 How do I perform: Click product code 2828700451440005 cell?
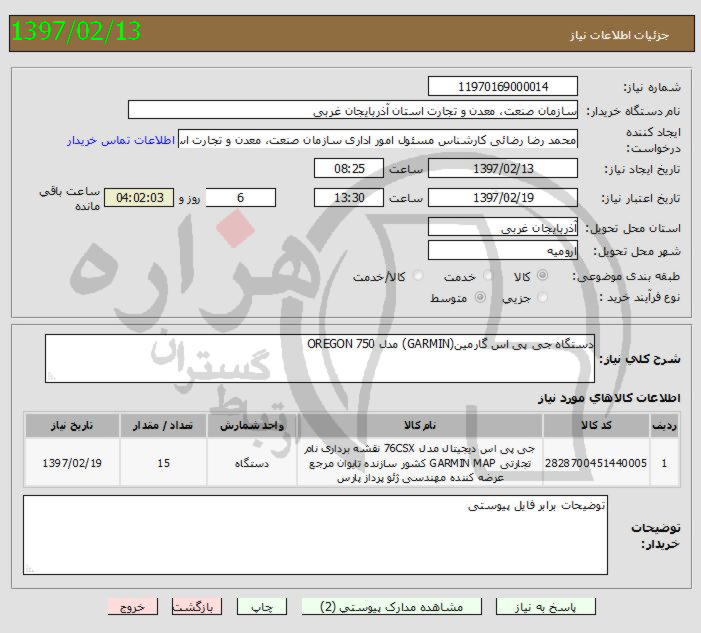tap(596, 463)
